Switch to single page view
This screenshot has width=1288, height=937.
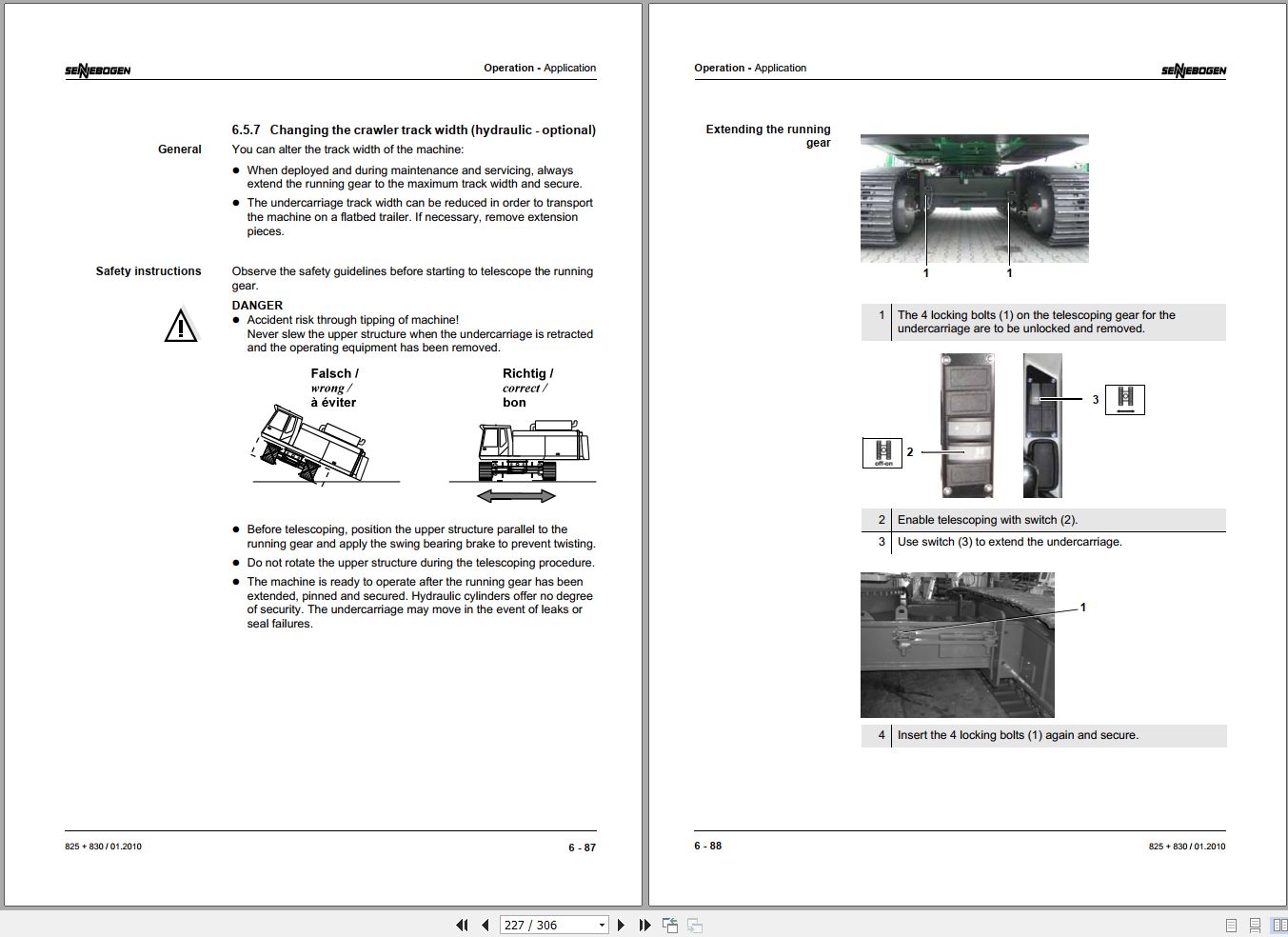coord(1231,925)
